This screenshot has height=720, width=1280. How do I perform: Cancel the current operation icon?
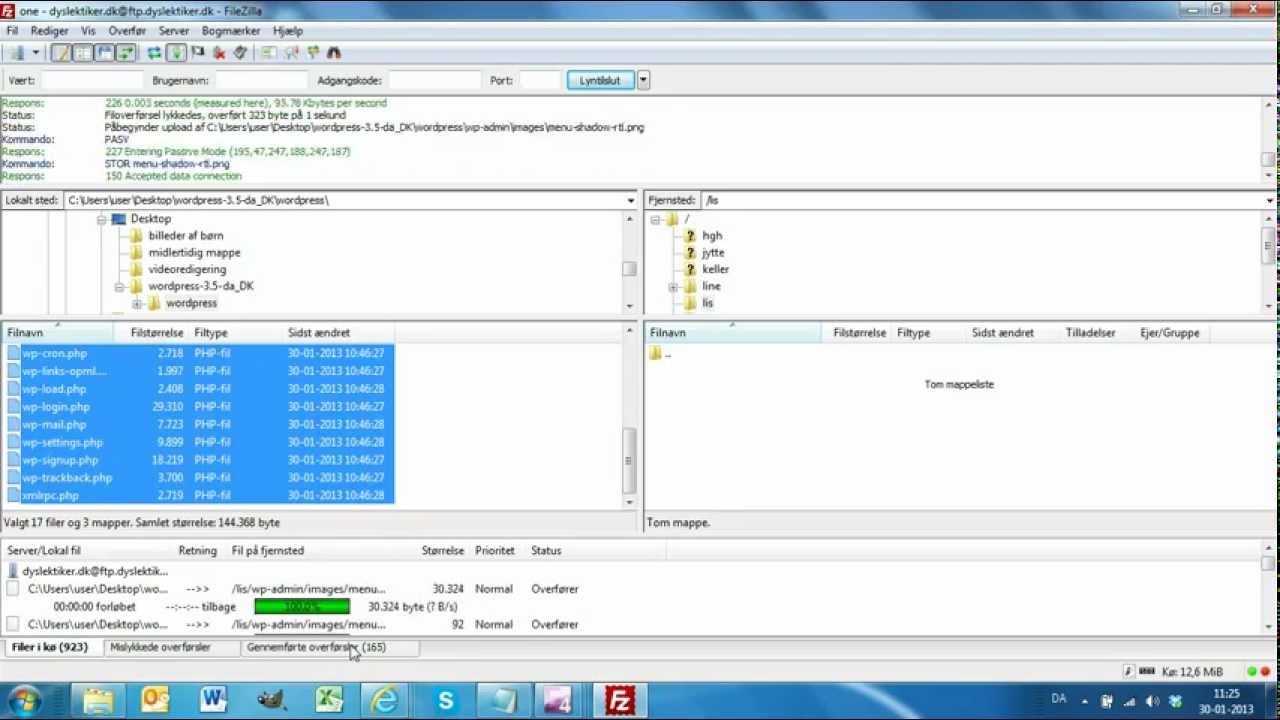[198, 53]
